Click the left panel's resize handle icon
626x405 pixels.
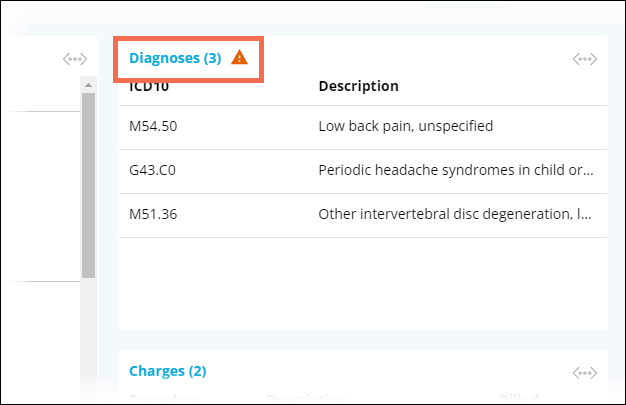tap(75, 59)
